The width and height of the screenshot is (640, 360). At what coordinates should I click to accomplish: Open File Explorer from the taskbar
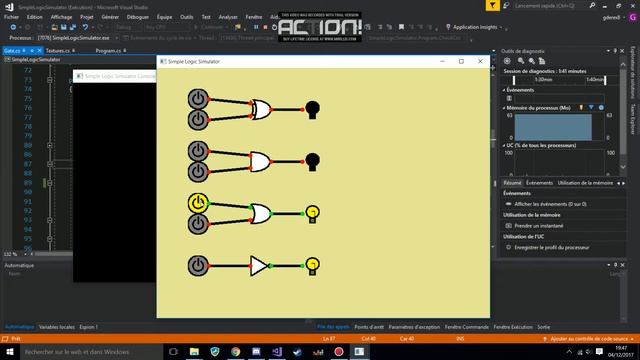tap(194, 352)
